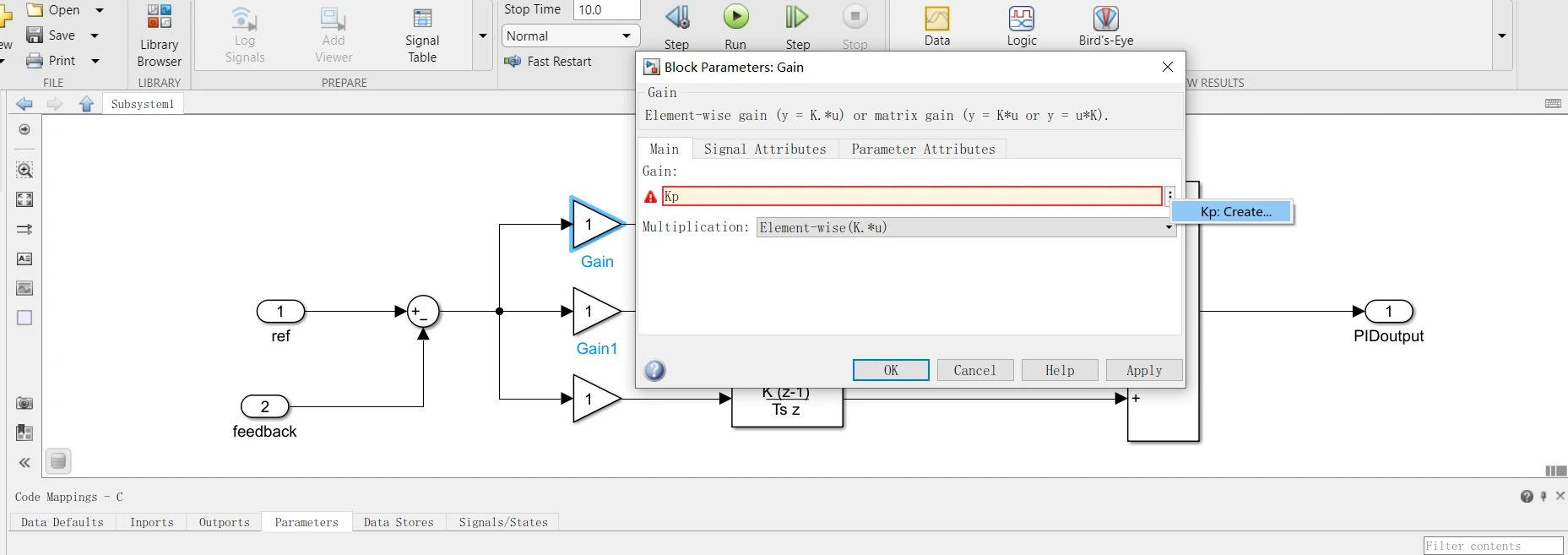Open the Outports tab
This screenshot has height=555, width=1568.
225,522
